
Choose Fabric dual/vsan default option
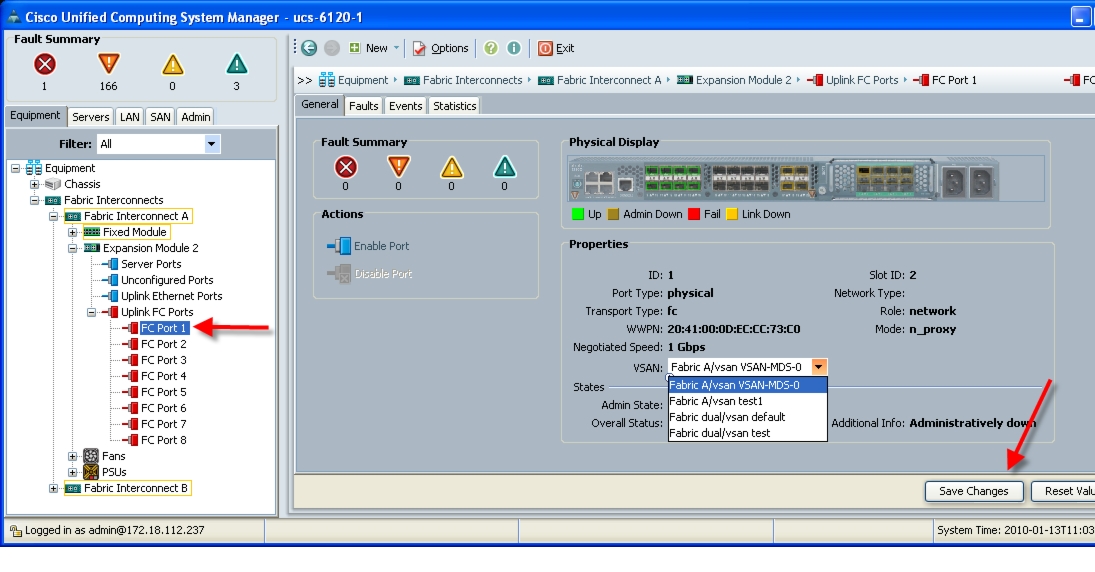(x=748, y=417)
